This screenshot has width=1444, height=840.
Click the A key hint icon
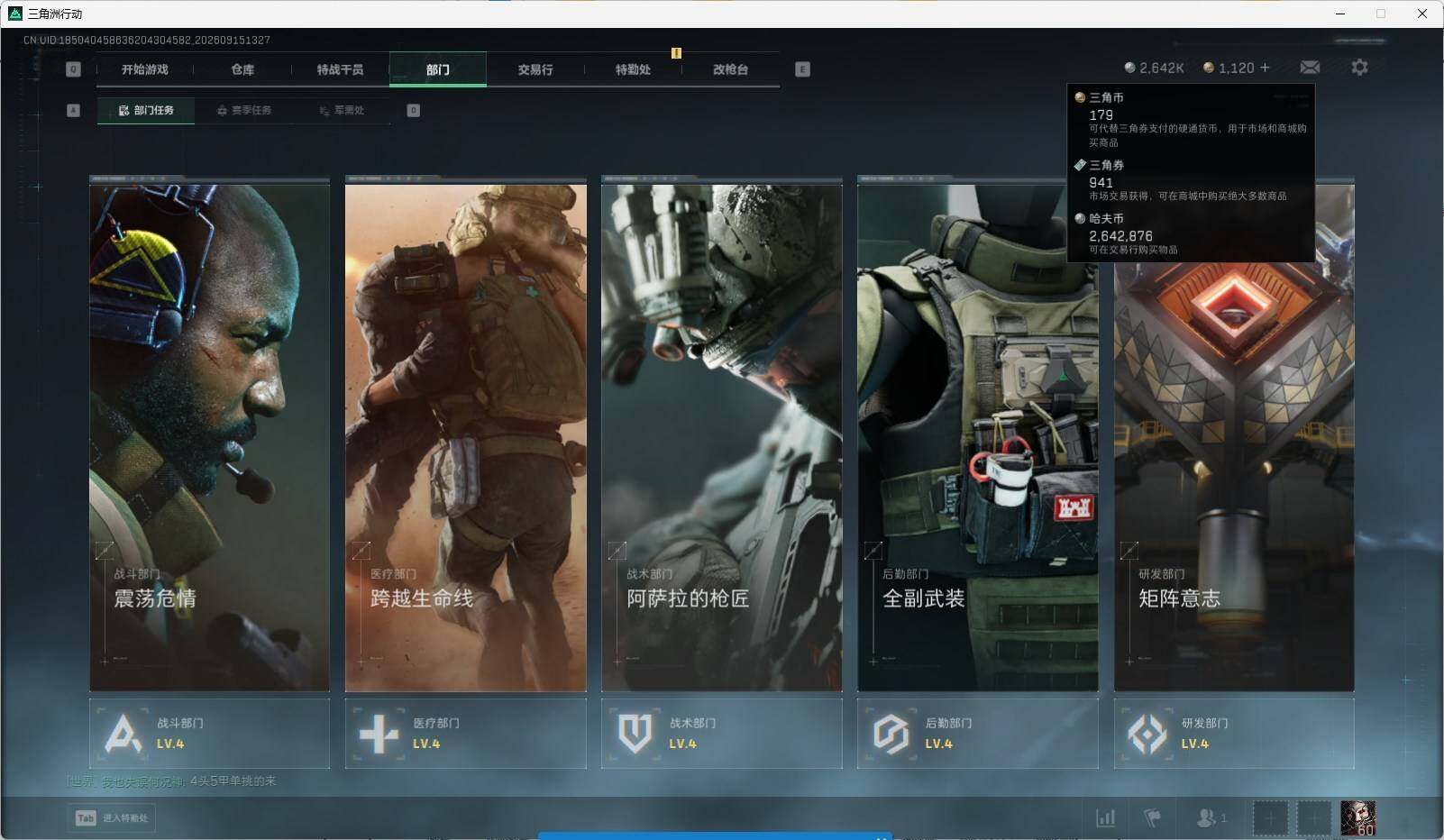[x=73, y=110]
